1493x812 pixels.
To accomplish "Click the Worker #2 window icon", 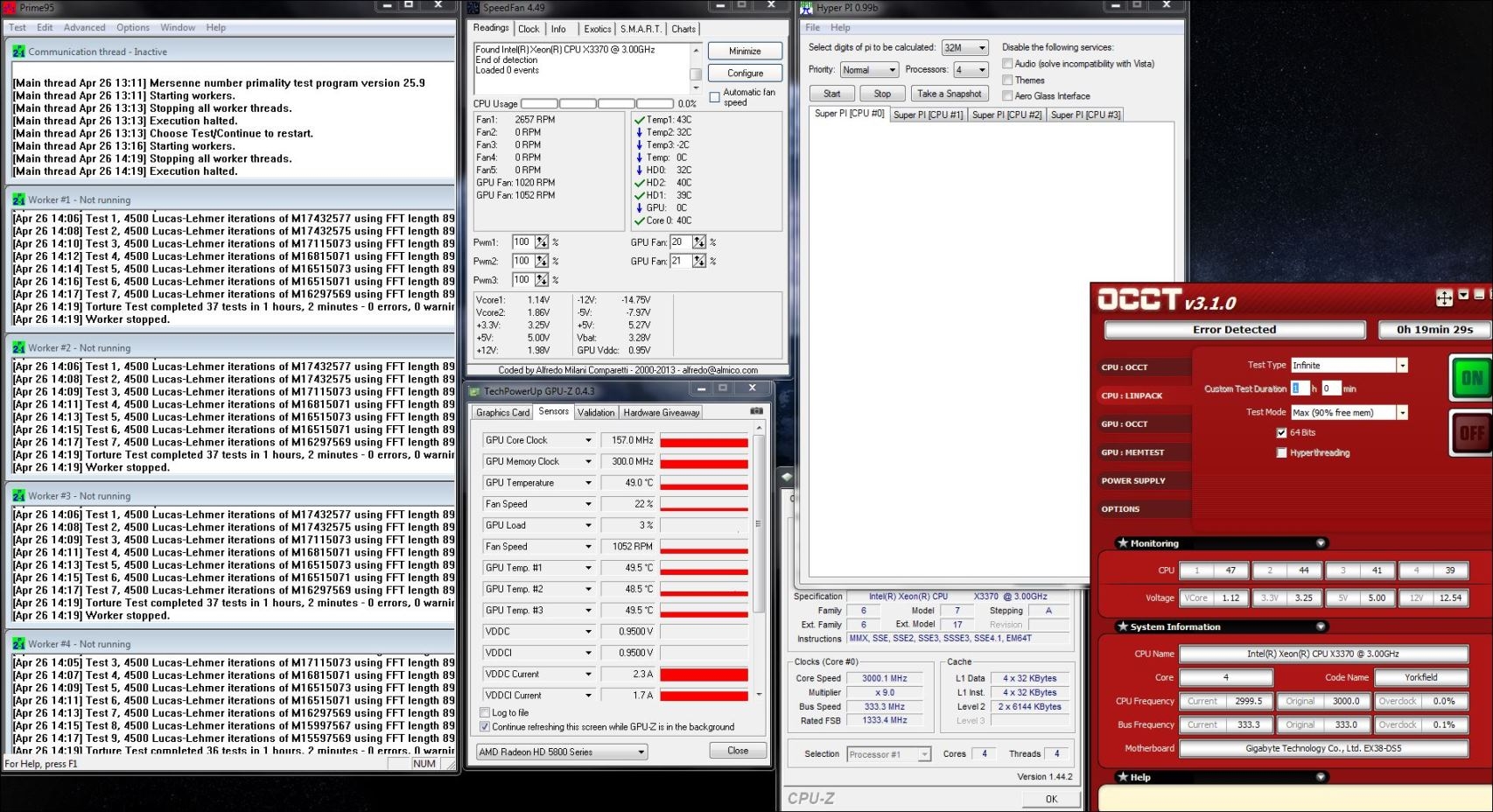I will tap(18, 347).
